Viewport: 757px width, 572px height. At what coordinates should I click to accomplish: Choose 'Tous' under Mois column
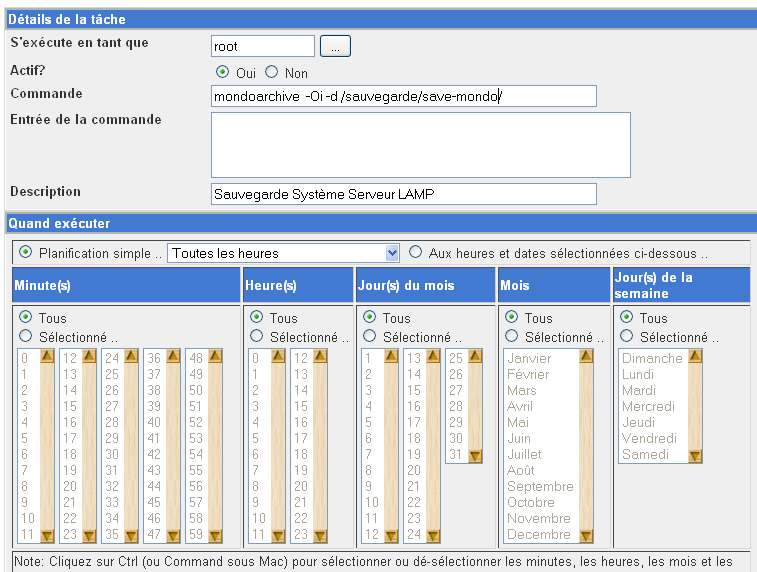pyautogui.click(x=511, y=318)
